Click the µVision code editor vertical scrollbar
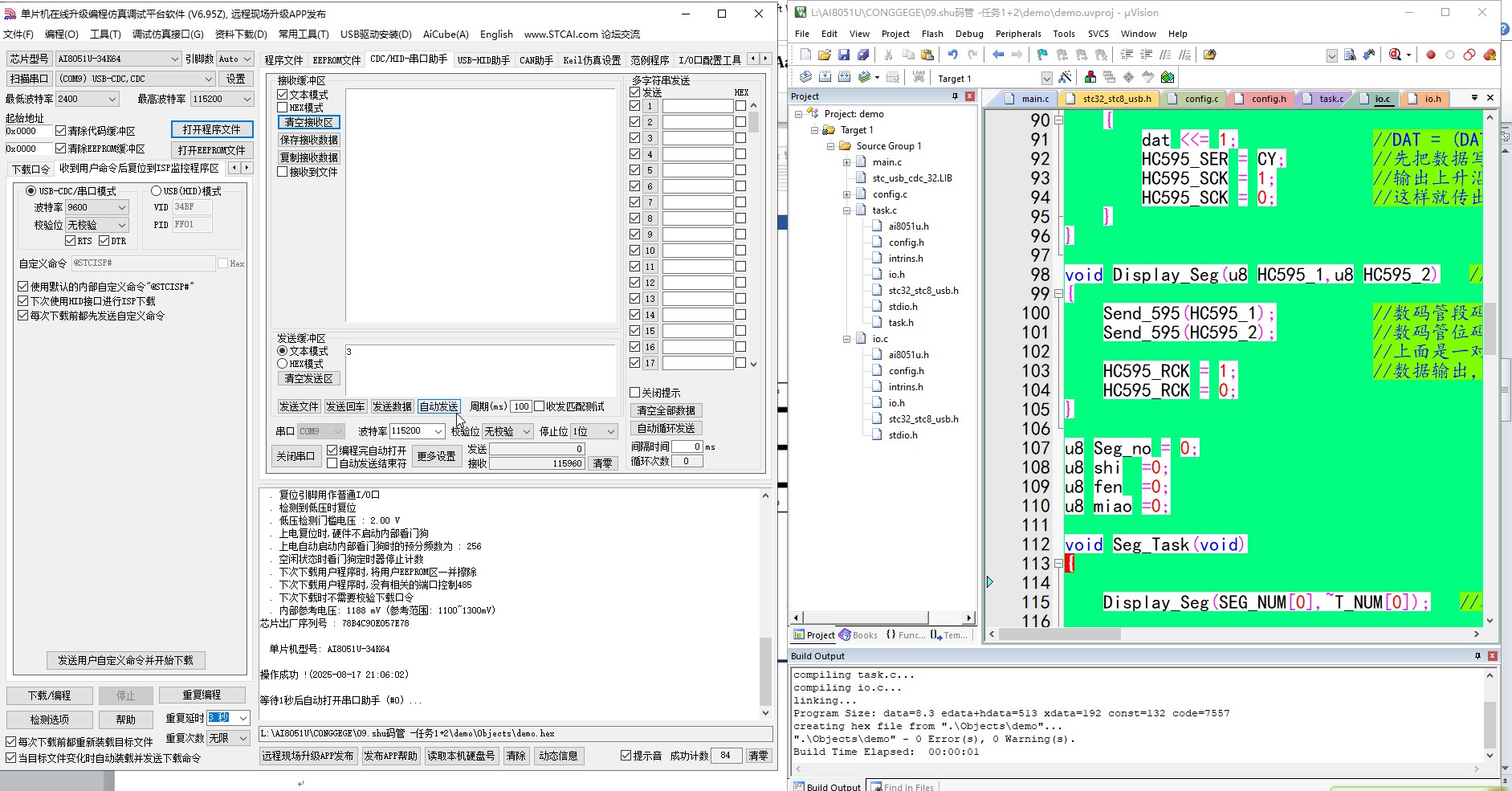Screen dimensions: 1512x791 1490,369
